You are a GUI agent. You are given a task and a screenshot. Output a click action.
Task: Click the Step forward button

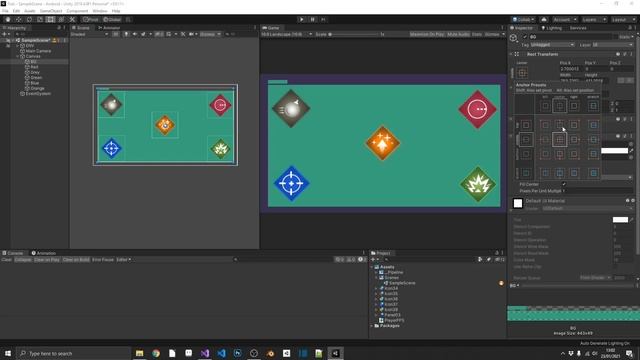(323, 20)
